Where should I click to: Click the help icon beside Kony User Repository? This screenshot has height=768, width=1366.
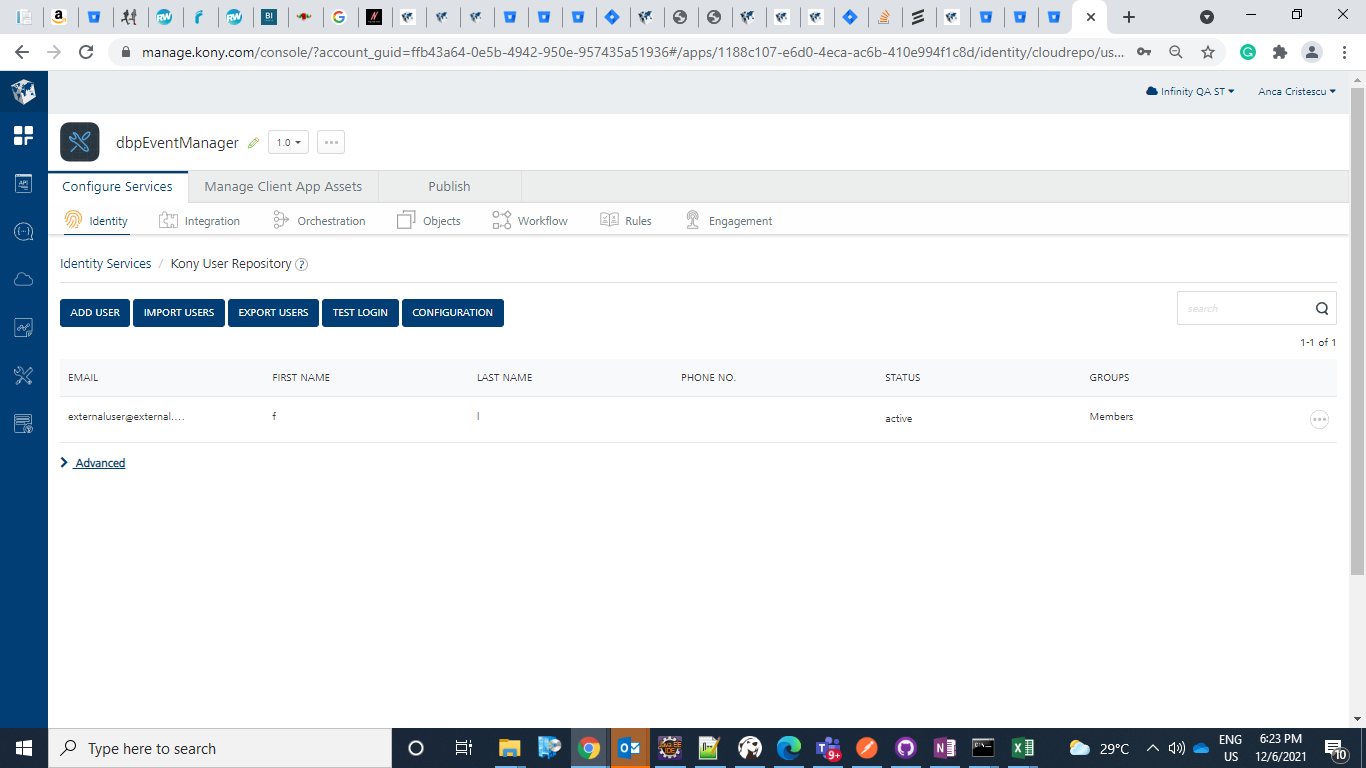point(301,265)
